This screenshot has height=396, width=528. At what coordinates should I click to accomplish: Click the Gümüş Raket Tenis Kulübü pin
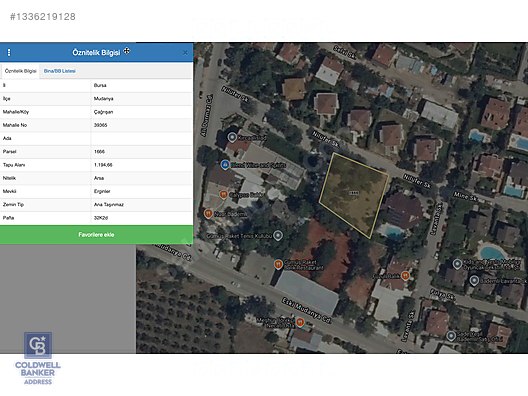(277, 235)
